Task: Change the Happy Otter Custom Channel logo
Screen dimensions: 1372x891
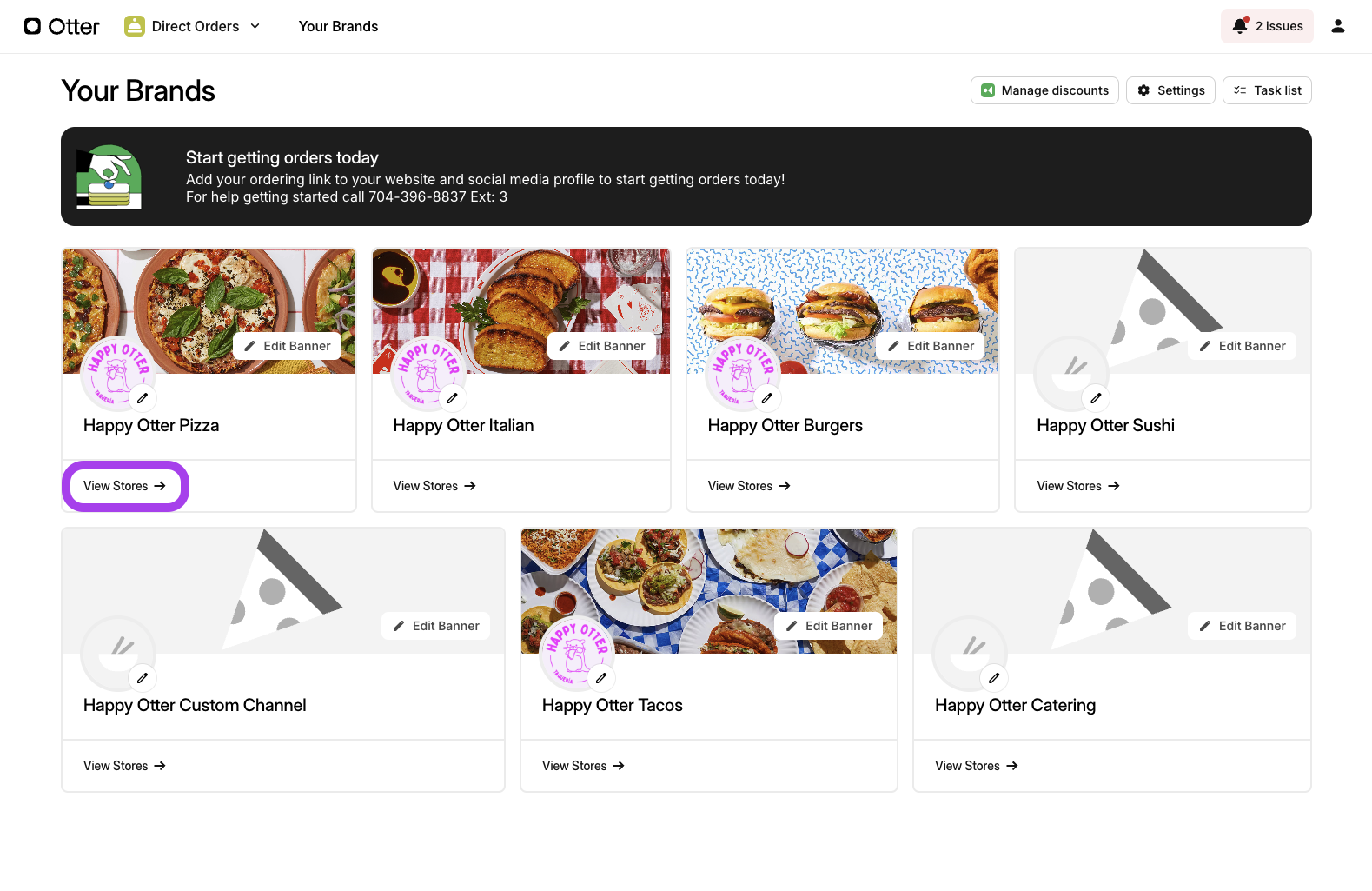Action: (x=143, y=678)
